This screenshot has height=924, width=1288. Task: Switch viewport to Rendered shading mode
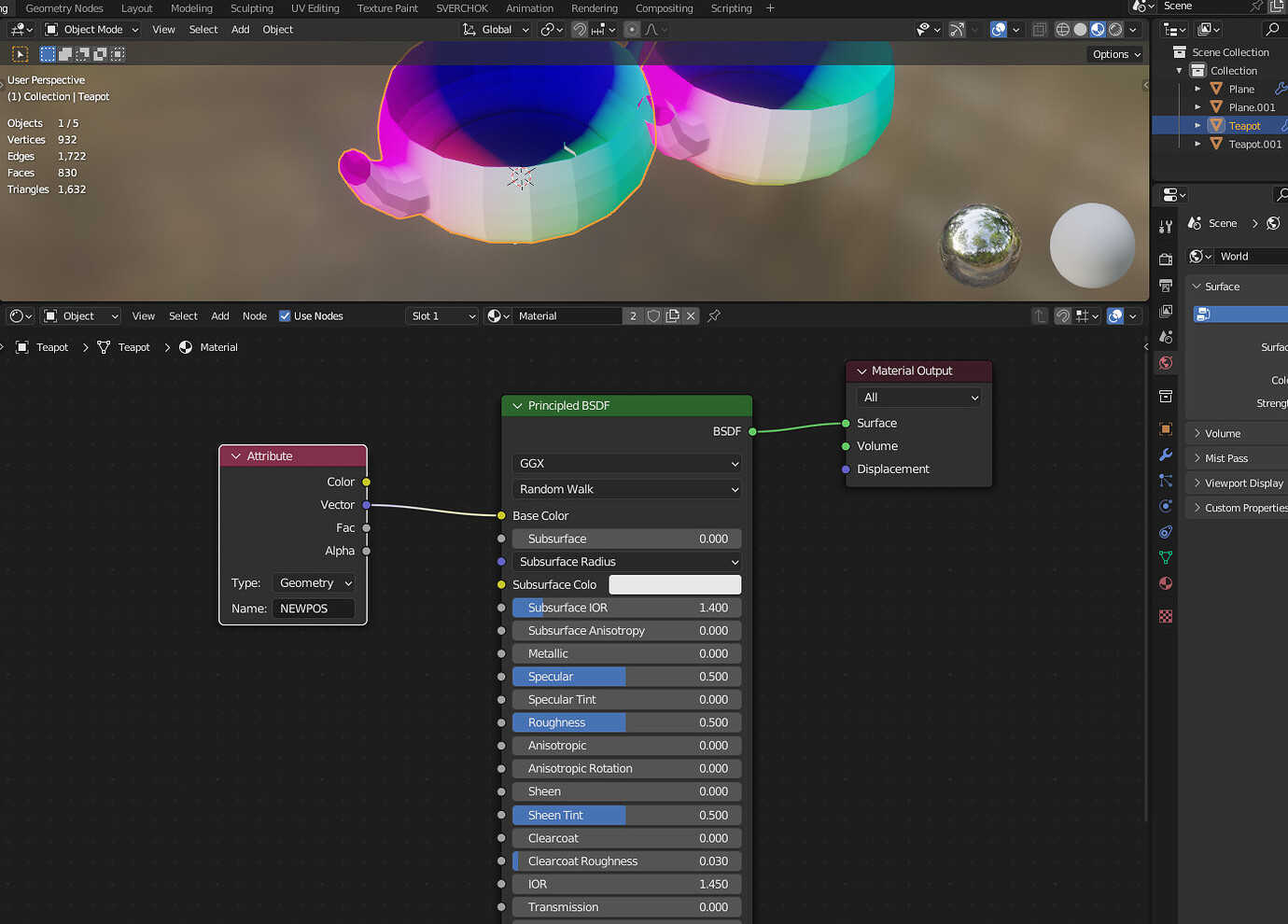[1116, 29]
